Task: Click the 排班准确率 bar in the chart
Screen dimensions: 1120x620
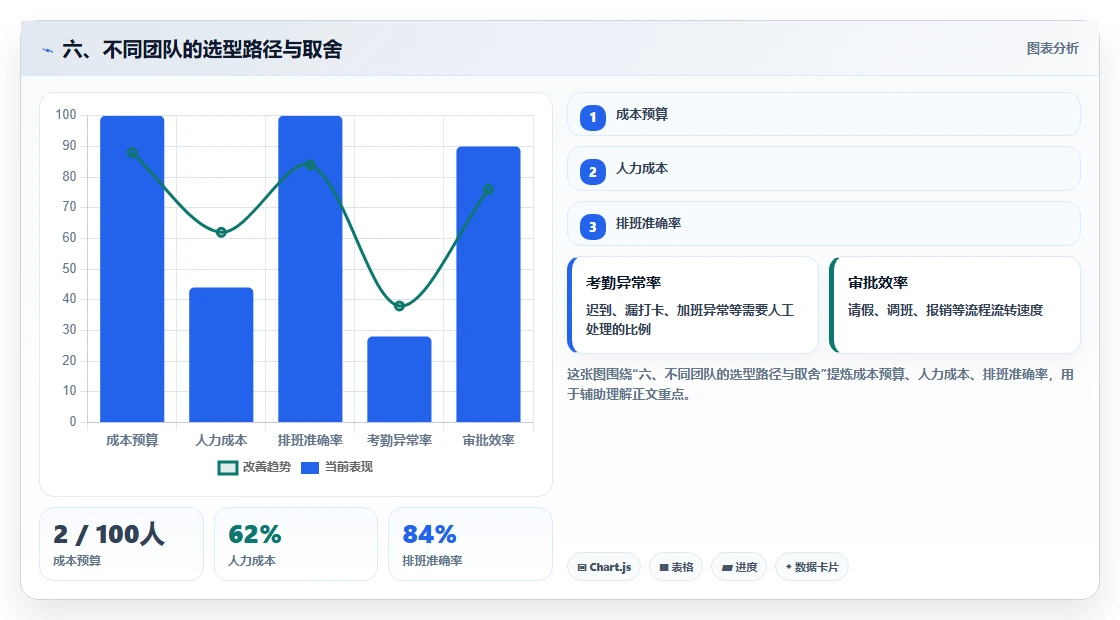Action: point(310,269)
